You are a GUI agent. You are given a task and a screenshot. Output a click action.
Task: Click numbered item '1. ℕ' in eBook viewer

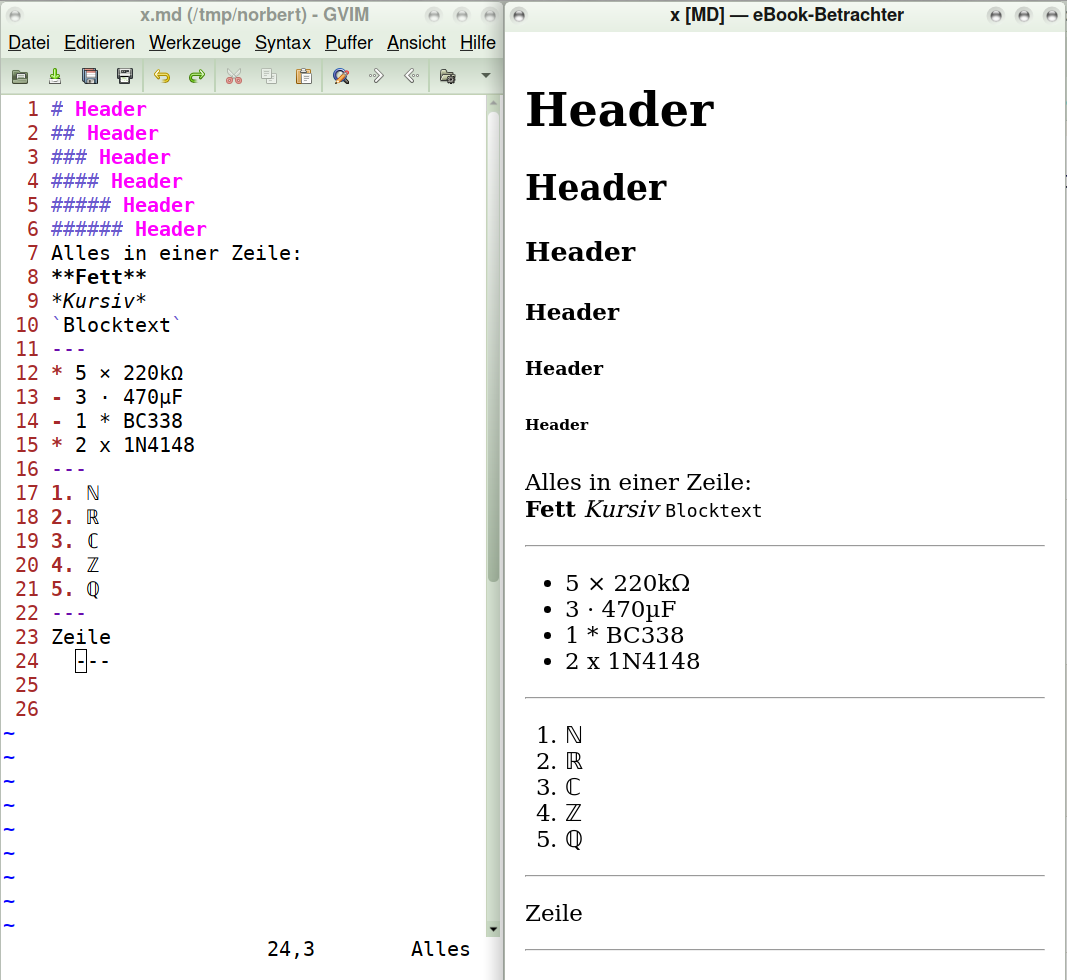point(559,735)
